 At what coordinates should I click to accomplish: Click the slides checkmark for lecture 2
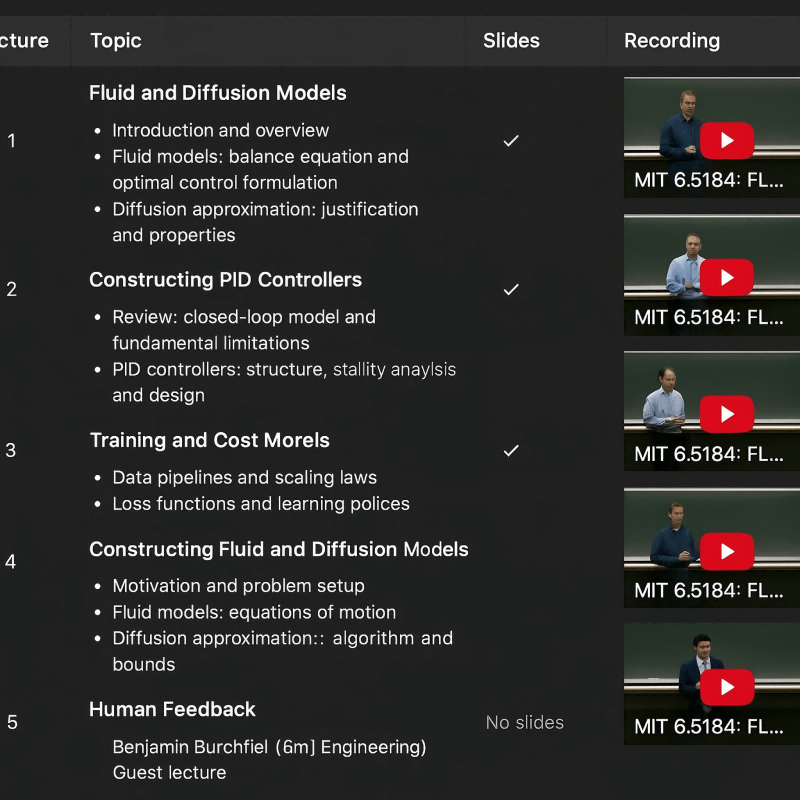point(511,289)
